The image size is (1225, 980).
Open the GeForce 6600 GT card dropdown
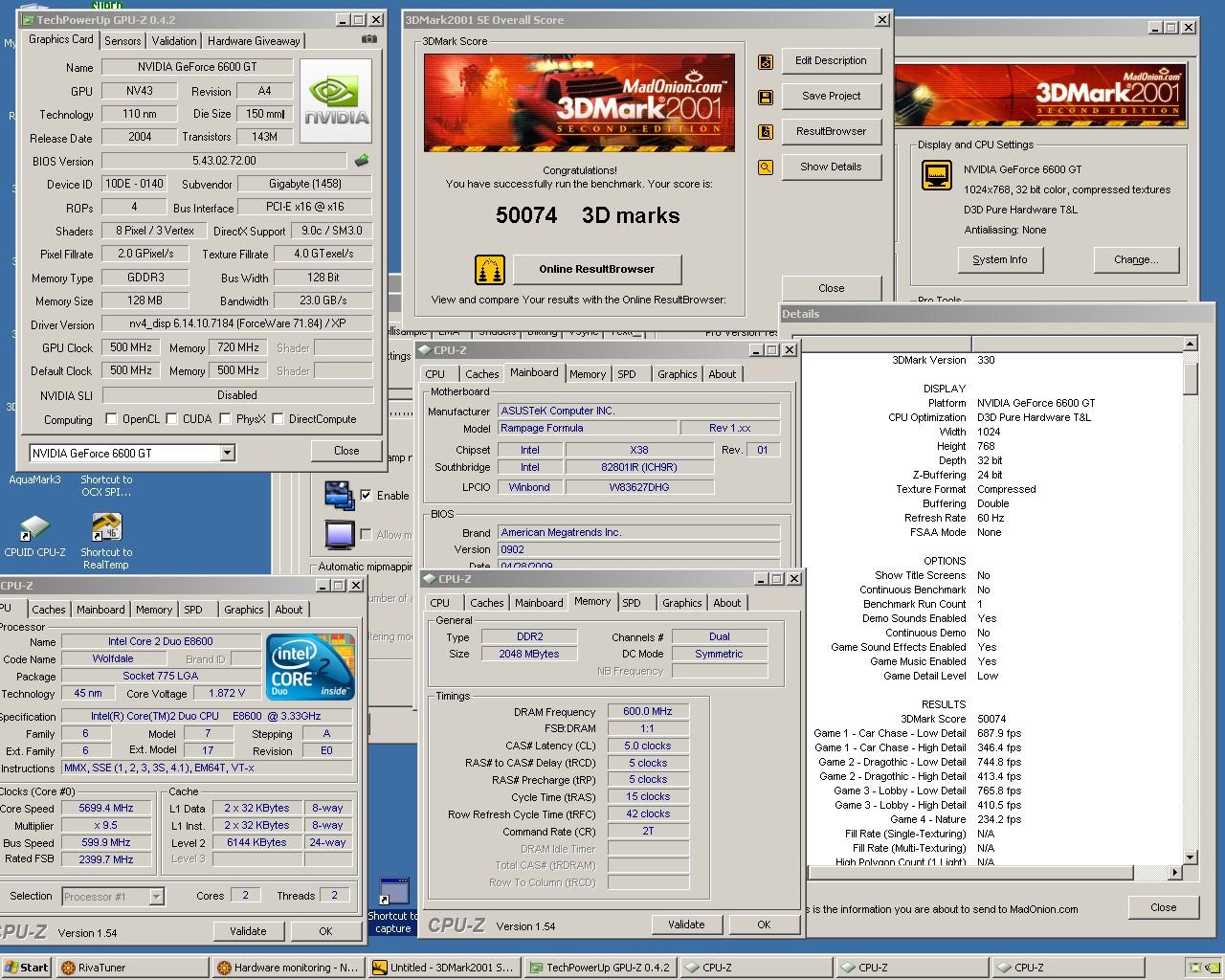tap(227, 453)
